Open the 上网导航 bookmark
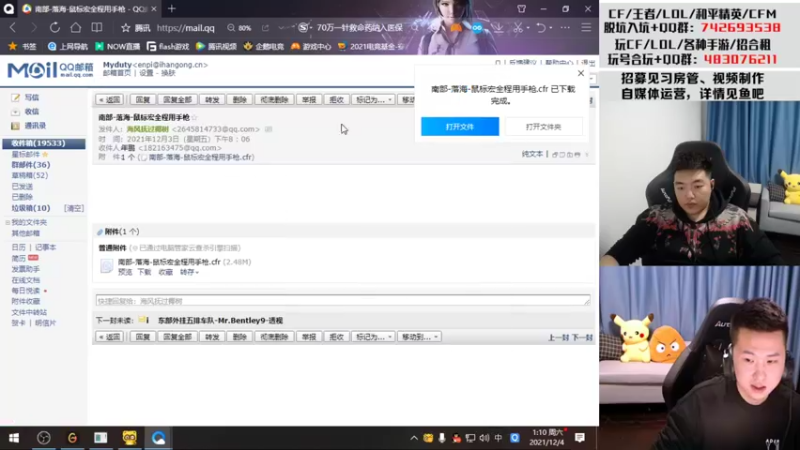800x450 pixels. pyautogui.click(x=67, y=46)
